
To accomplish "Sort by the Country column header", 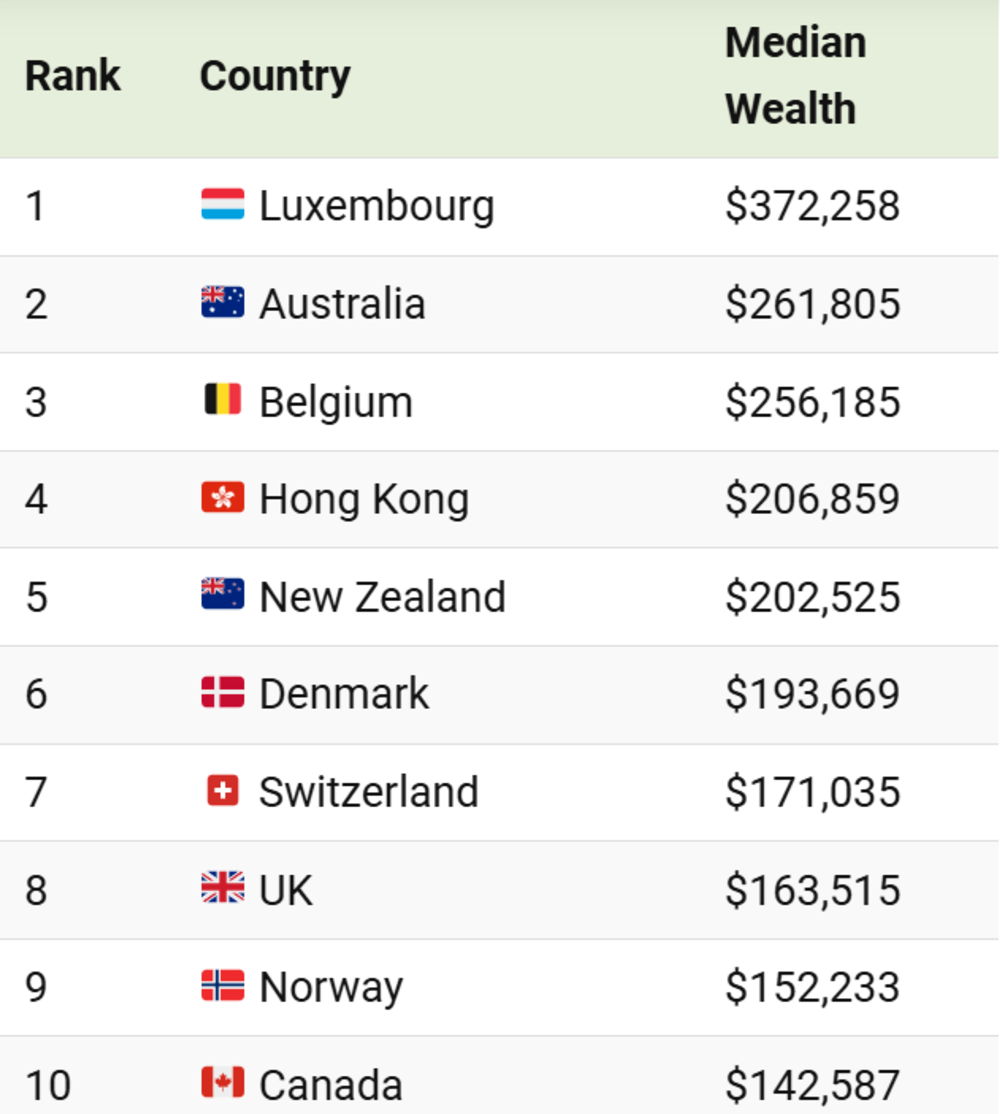I will click(x=275, y=75).
